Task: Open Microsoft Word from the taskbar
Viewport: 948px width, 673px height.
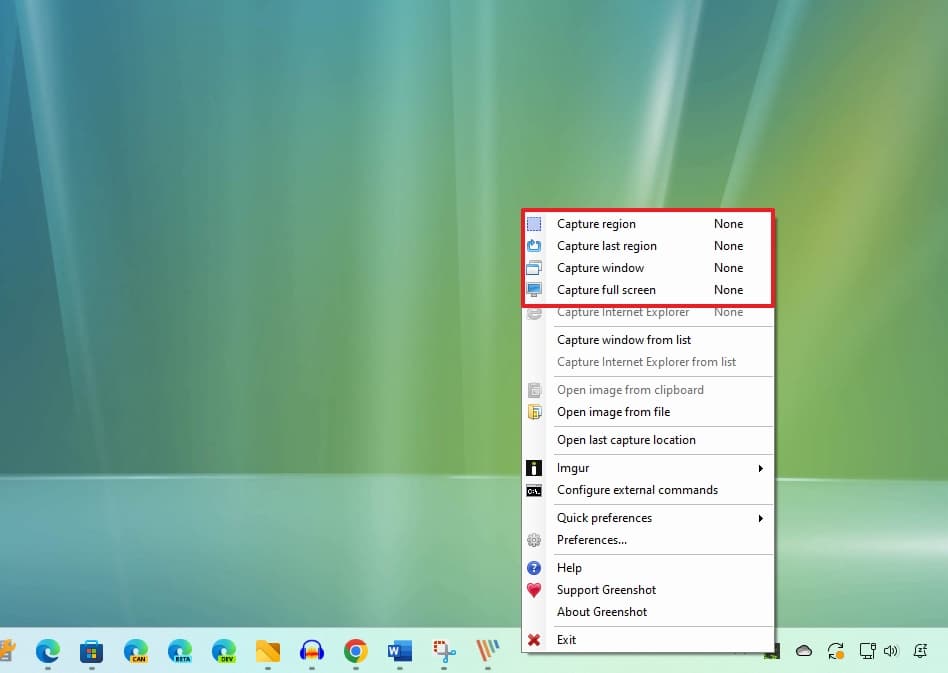Action: [x=399, y=652]
